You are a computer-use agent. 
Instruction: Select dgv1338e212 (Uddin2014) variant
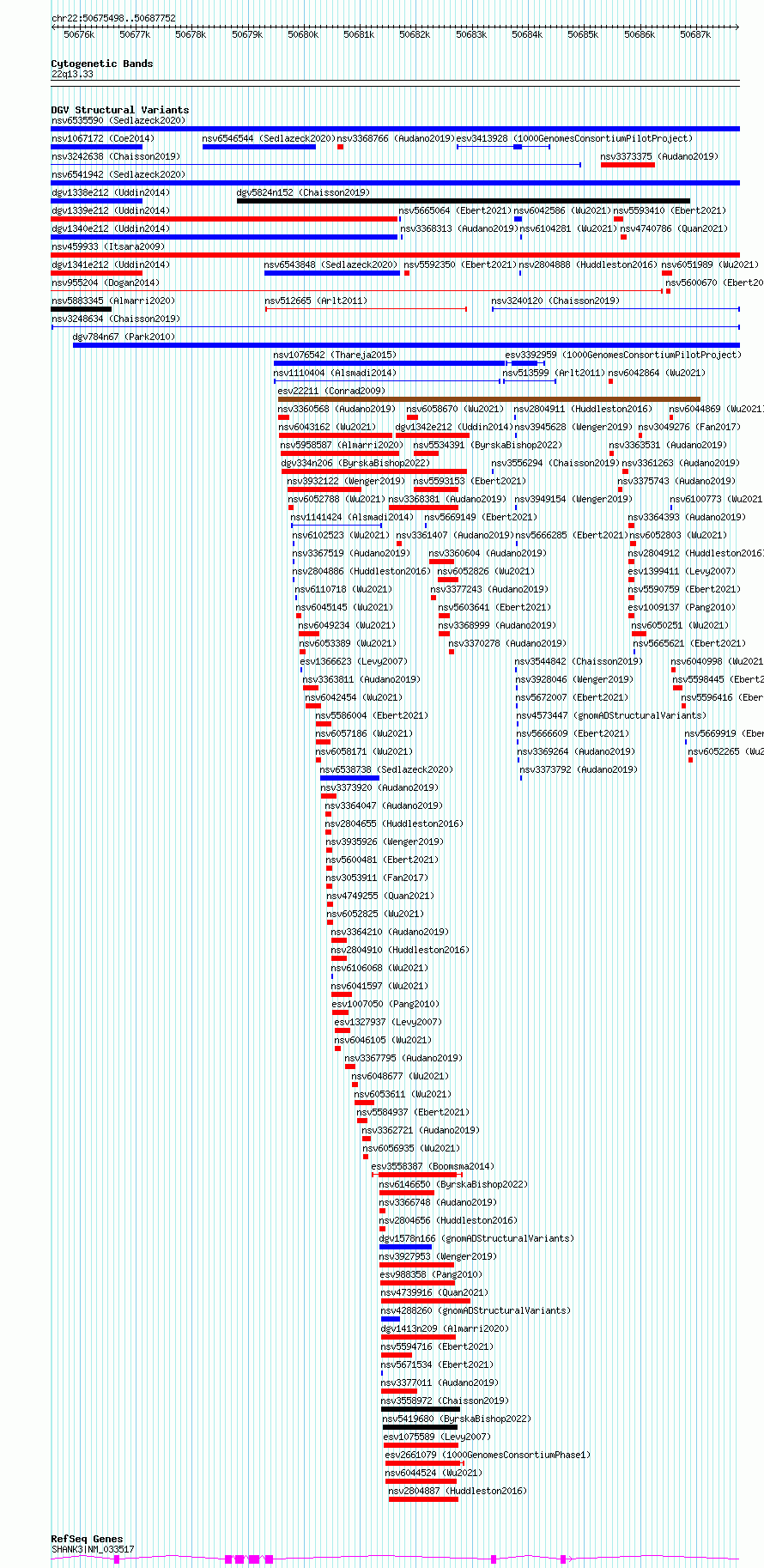coord(111,192)
